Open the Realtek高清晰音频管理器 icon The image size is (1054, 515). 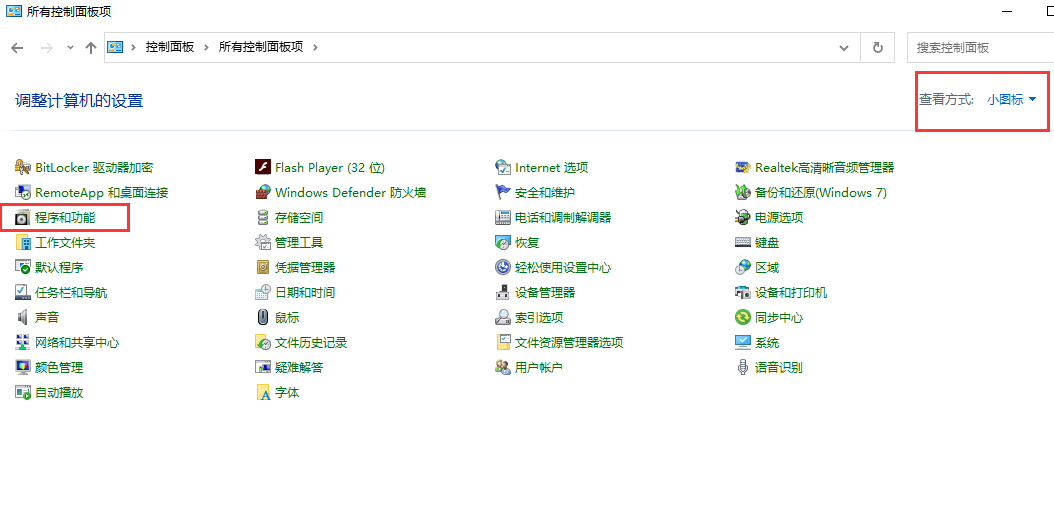point(743,168)
